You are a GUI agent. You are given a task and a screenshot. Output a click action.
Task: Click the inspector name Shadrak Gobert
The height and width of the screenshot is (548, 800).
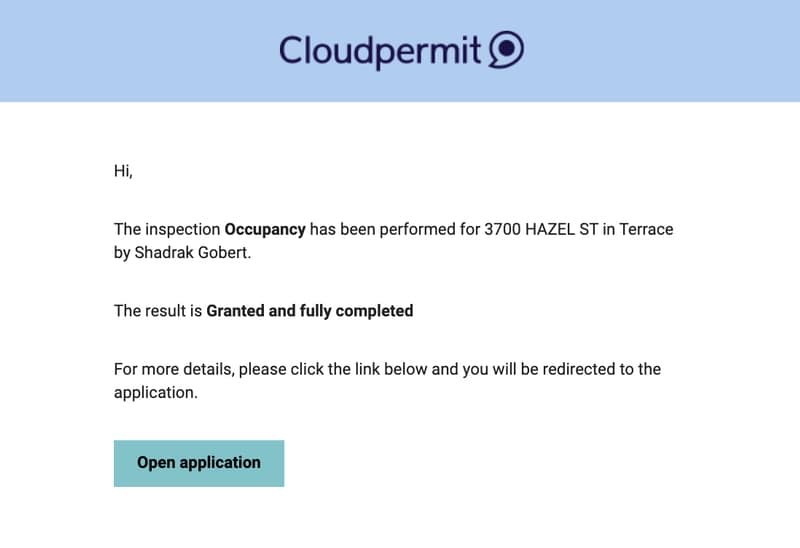(x=192, y=253)
